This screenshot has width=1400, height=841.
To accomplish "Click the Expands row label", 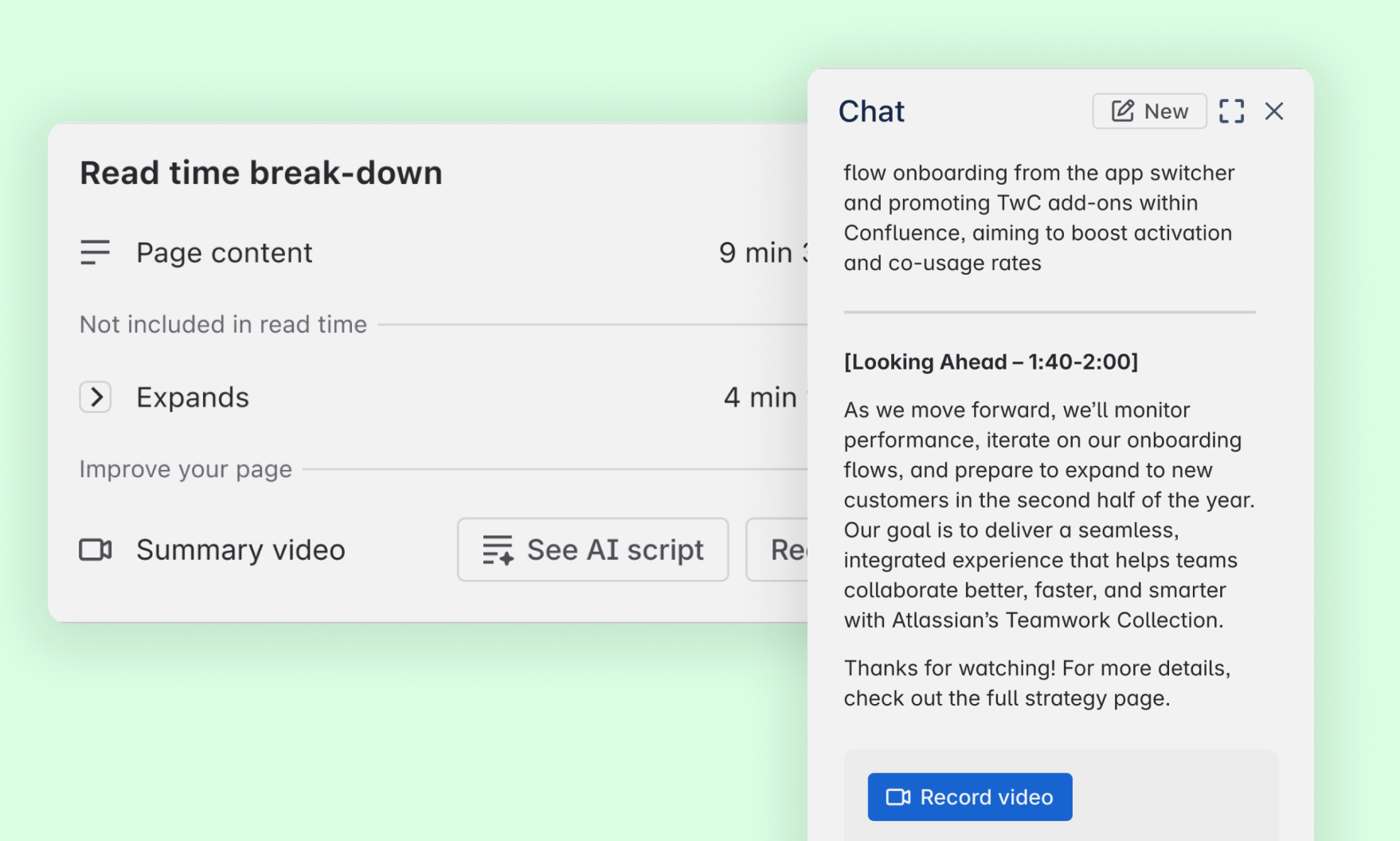I will pyautogui.click(x=193, y=397).
